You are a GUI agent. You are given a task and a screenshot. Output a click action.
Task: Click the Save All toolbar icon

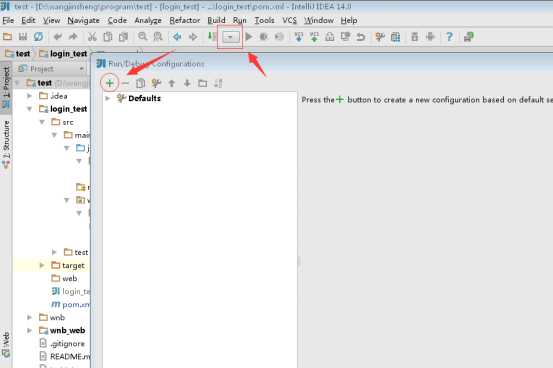pyautogui.click(x=23, y=36)
